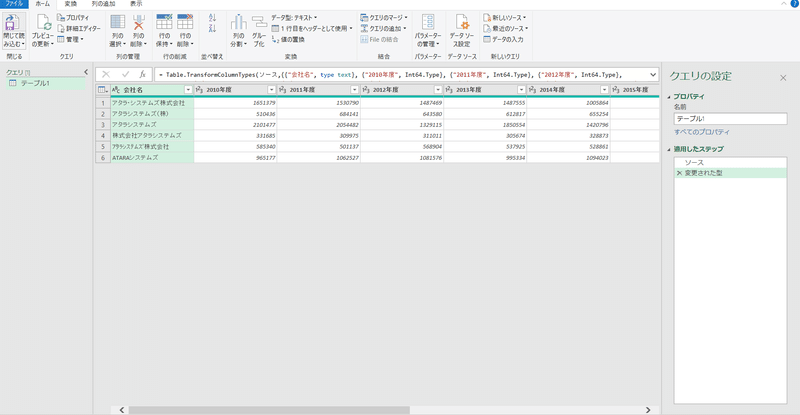Open the 2012年度 column filter dropdown
Screen dimensions: 800x415
[x=438, y=90]
